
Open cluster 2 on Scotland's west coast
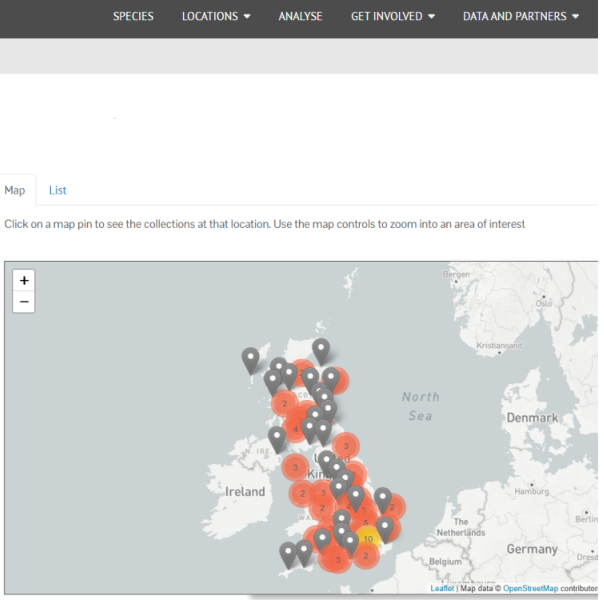[x=286, y=404]
